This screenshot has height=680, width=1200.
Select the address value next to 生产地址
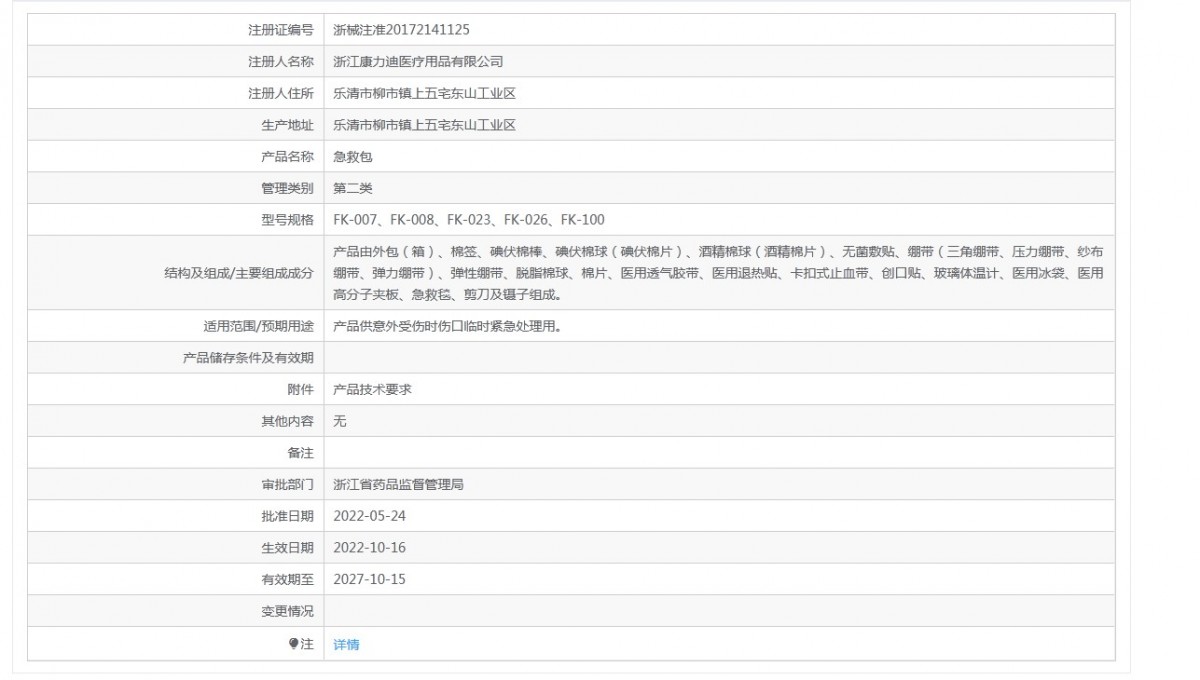click(x=424, y=126)
